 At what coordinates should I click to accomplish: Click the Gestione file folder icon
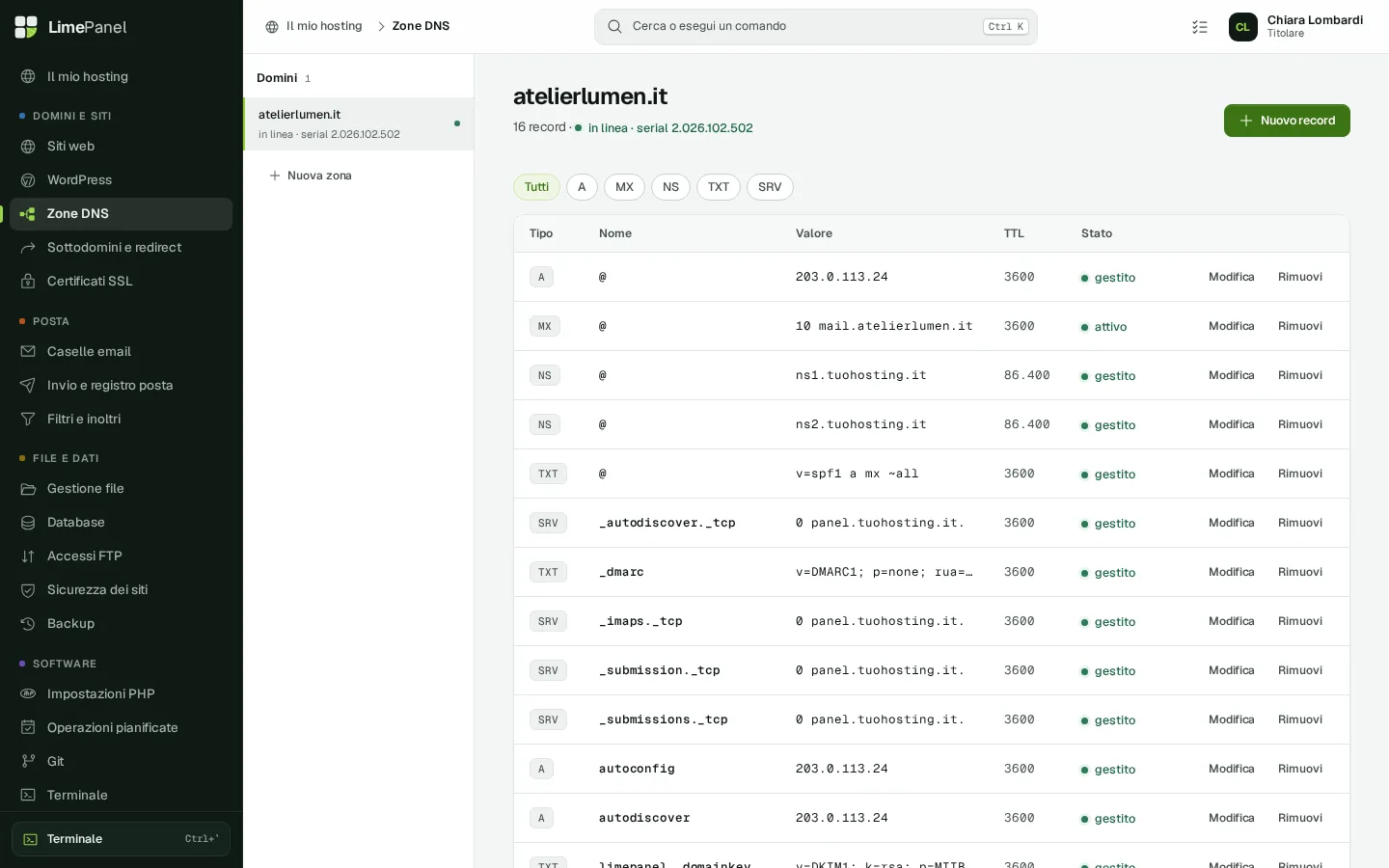28,489
